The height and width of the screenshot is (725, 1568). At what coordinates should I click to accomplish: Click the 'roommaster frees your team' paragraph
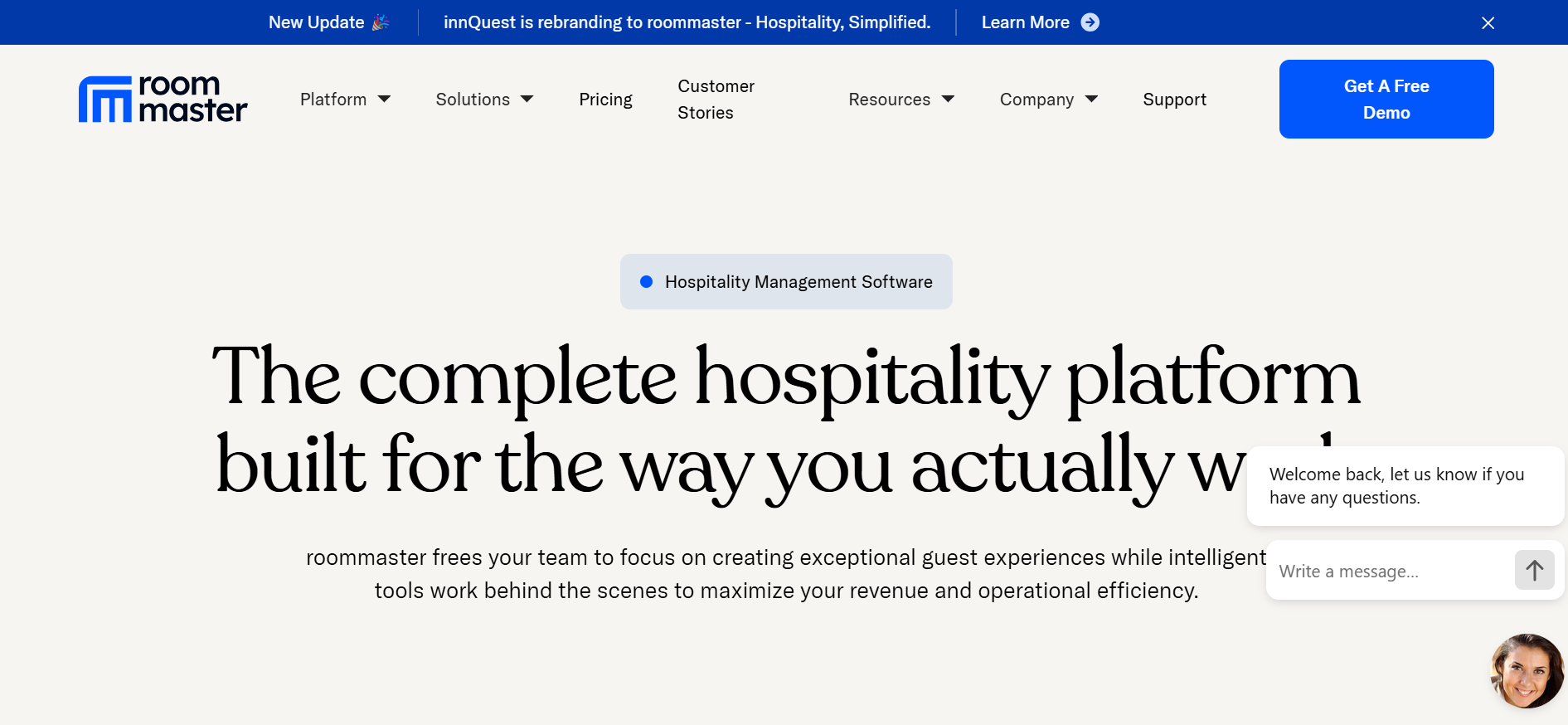786,574
